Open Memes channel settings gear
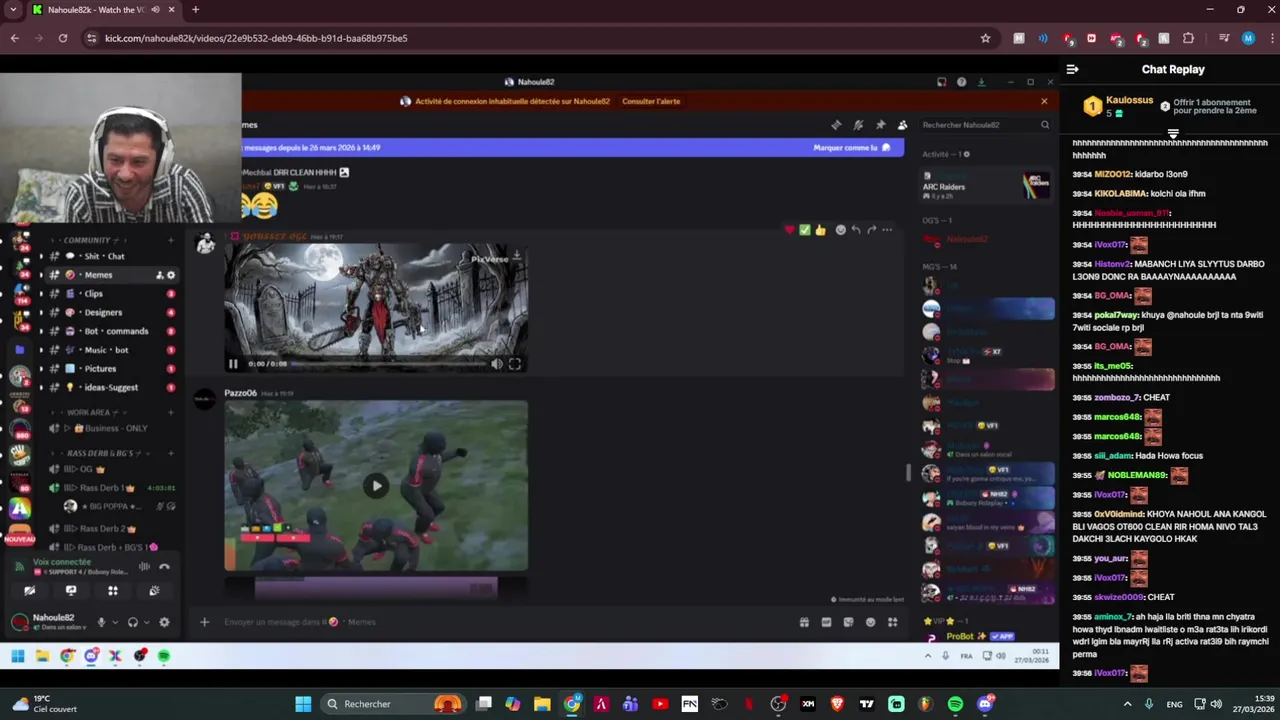The image size is (1280, 720). [171, 275]
